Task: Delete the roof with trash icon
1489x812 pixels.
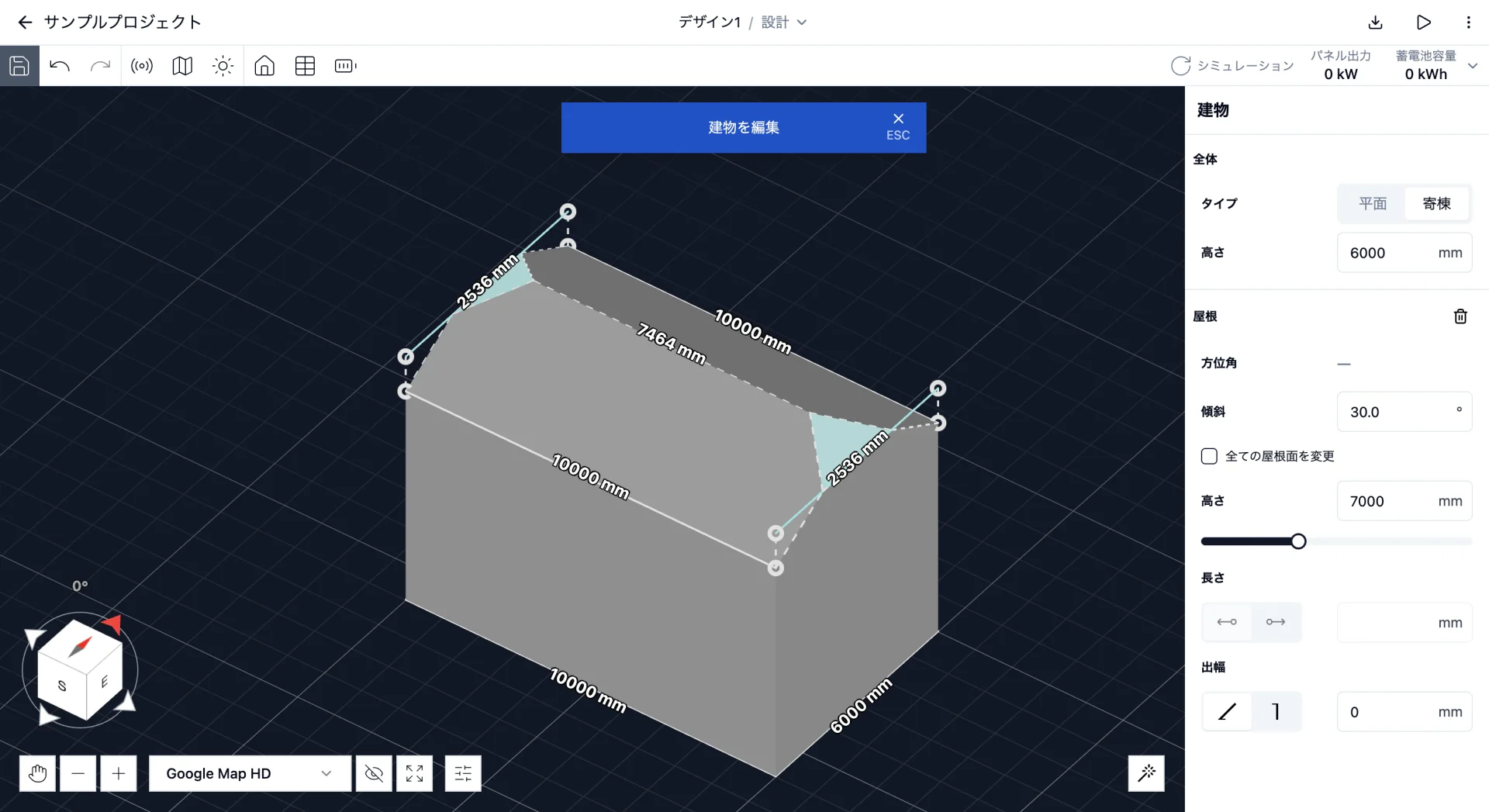Action: (x=1460, y=316)
